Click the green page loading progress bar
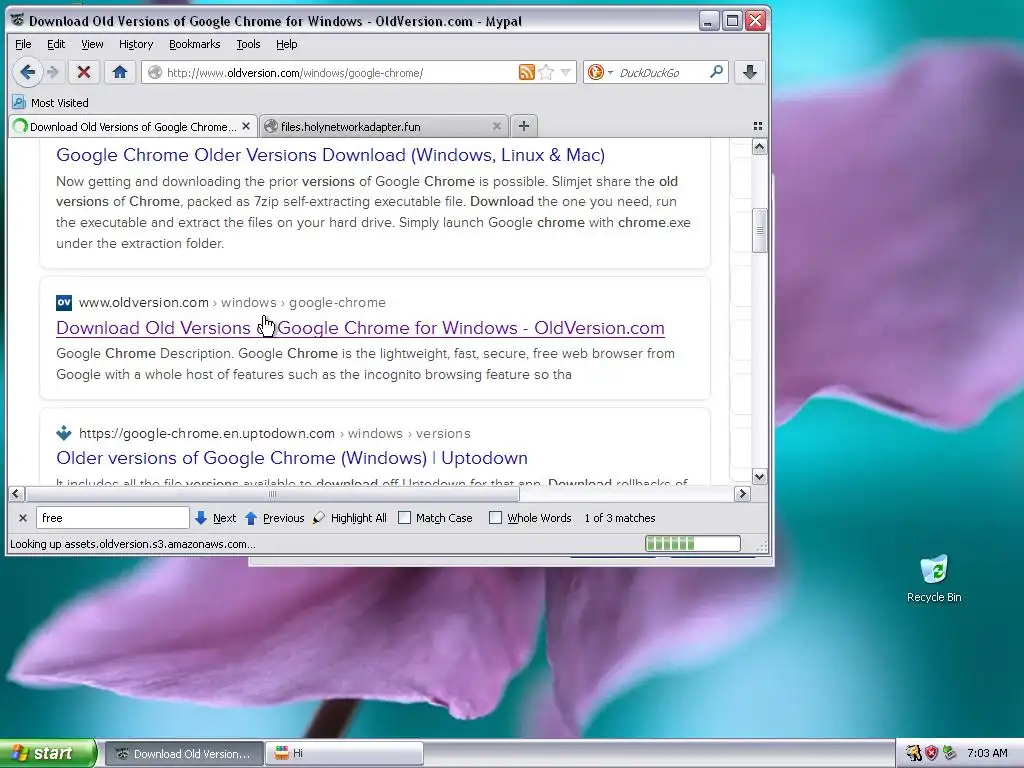The image size is (1024, 768). (693, 543)
